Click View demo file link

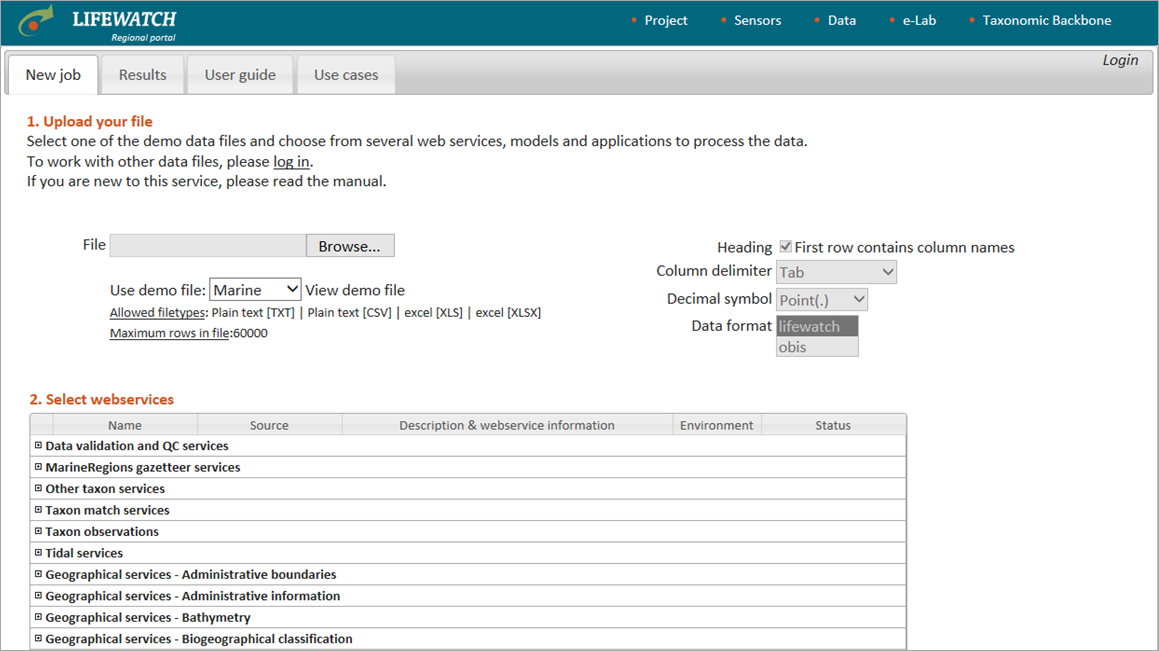pyautogui.click(x=355, y=290)
